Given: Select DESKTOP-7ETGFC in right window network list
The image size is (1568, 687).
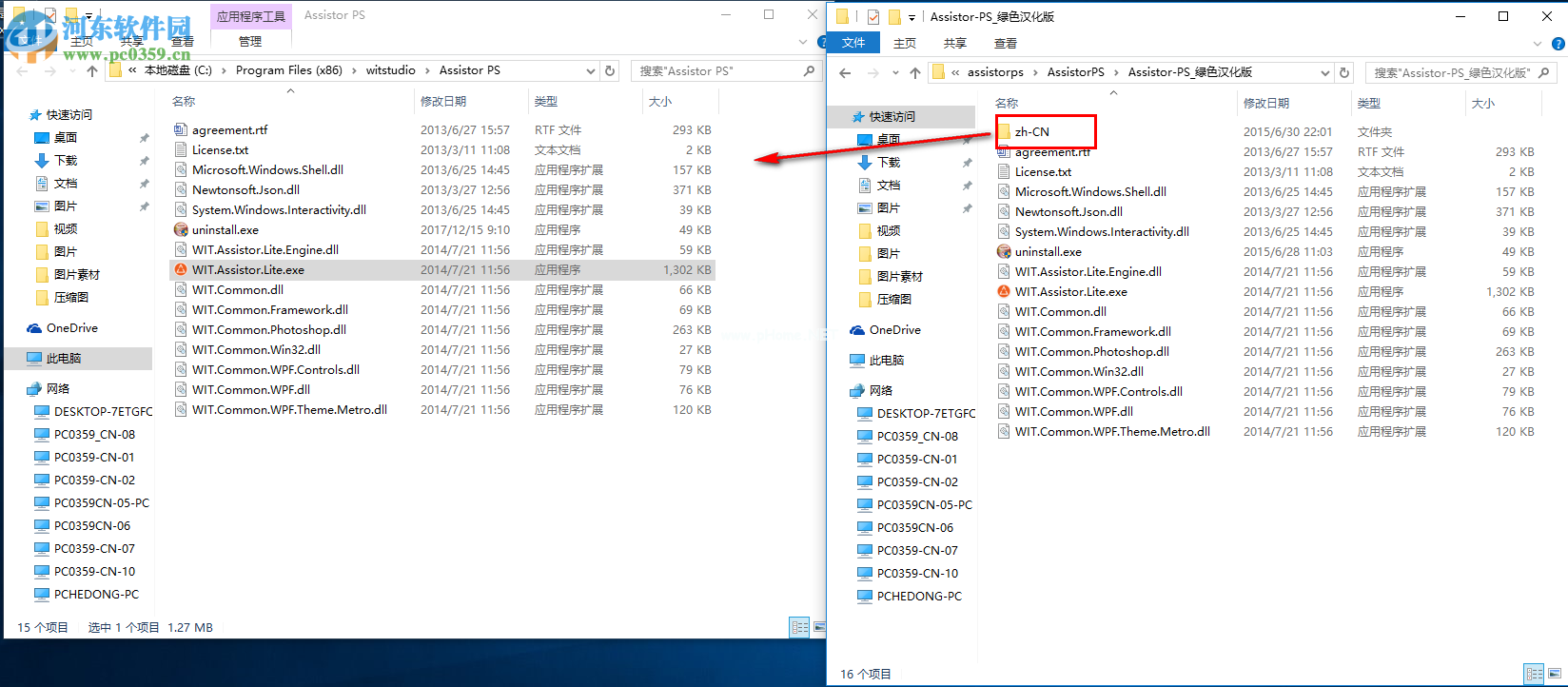Looking at the screenshot, I should click(x=927, y=414).
